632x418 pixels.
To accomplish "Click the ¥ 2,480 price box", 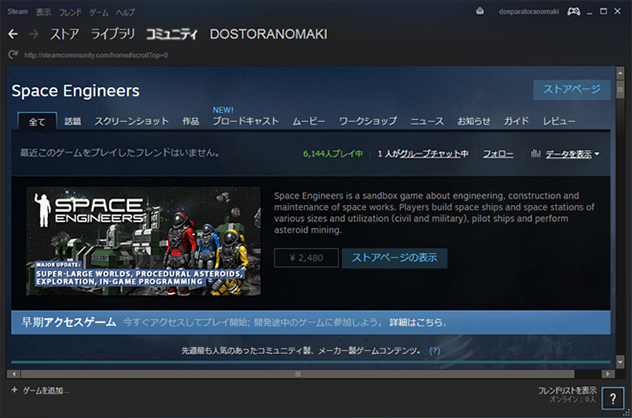I will 306,258.
